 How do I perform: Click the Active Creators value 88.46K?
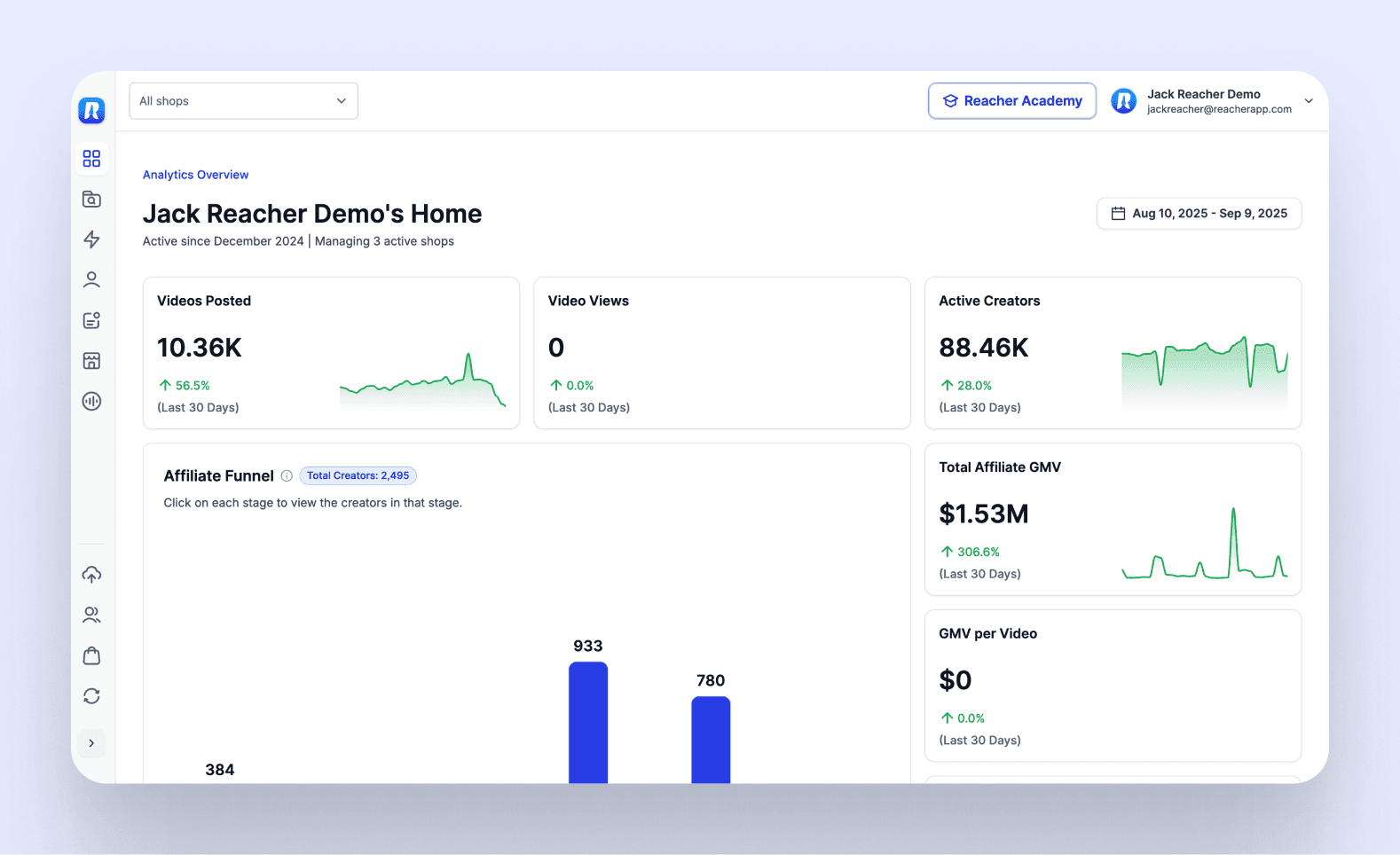(x=984, y=348)
